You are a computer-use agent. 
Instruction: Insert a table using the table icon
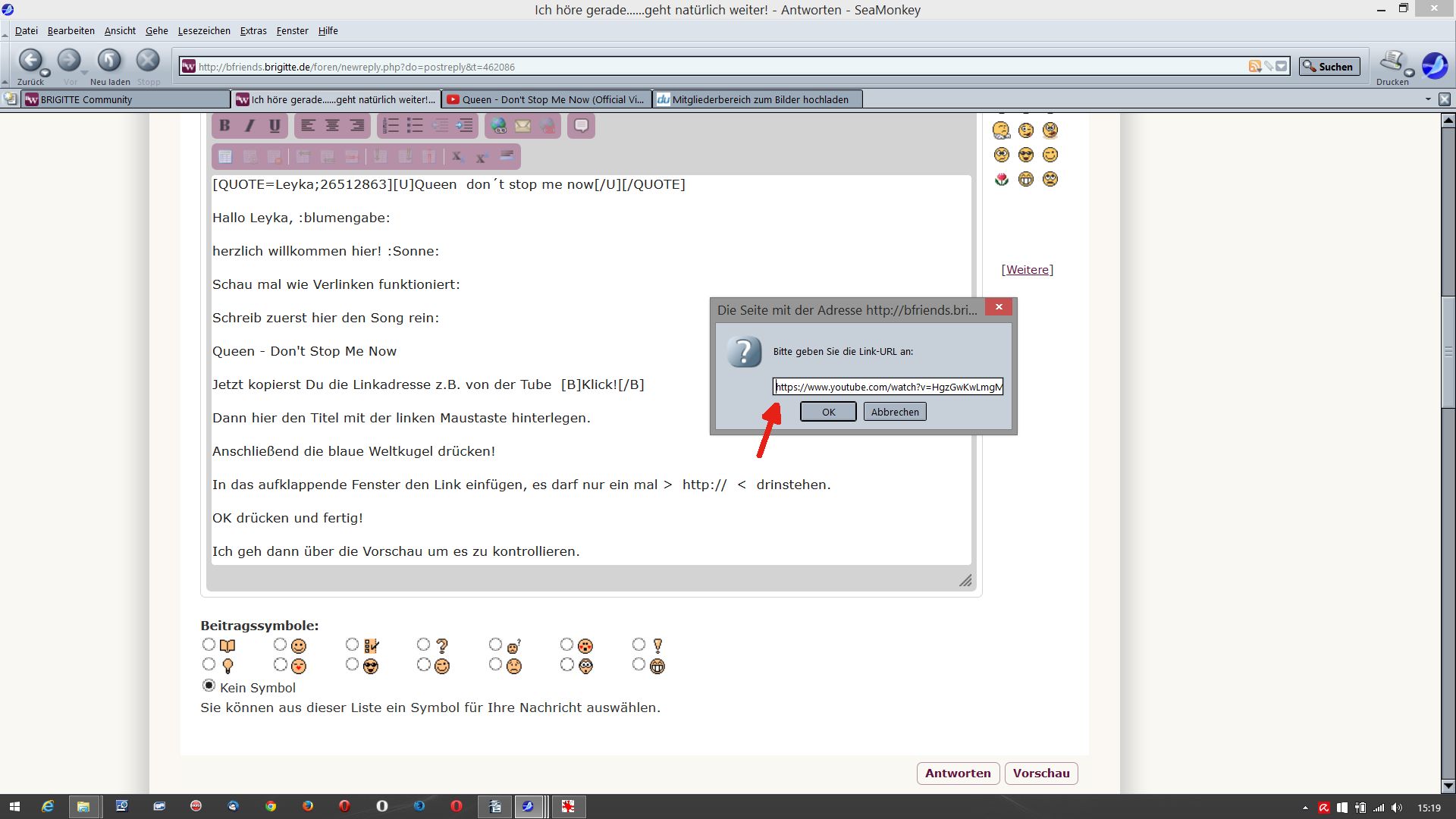tap(225, 157)
